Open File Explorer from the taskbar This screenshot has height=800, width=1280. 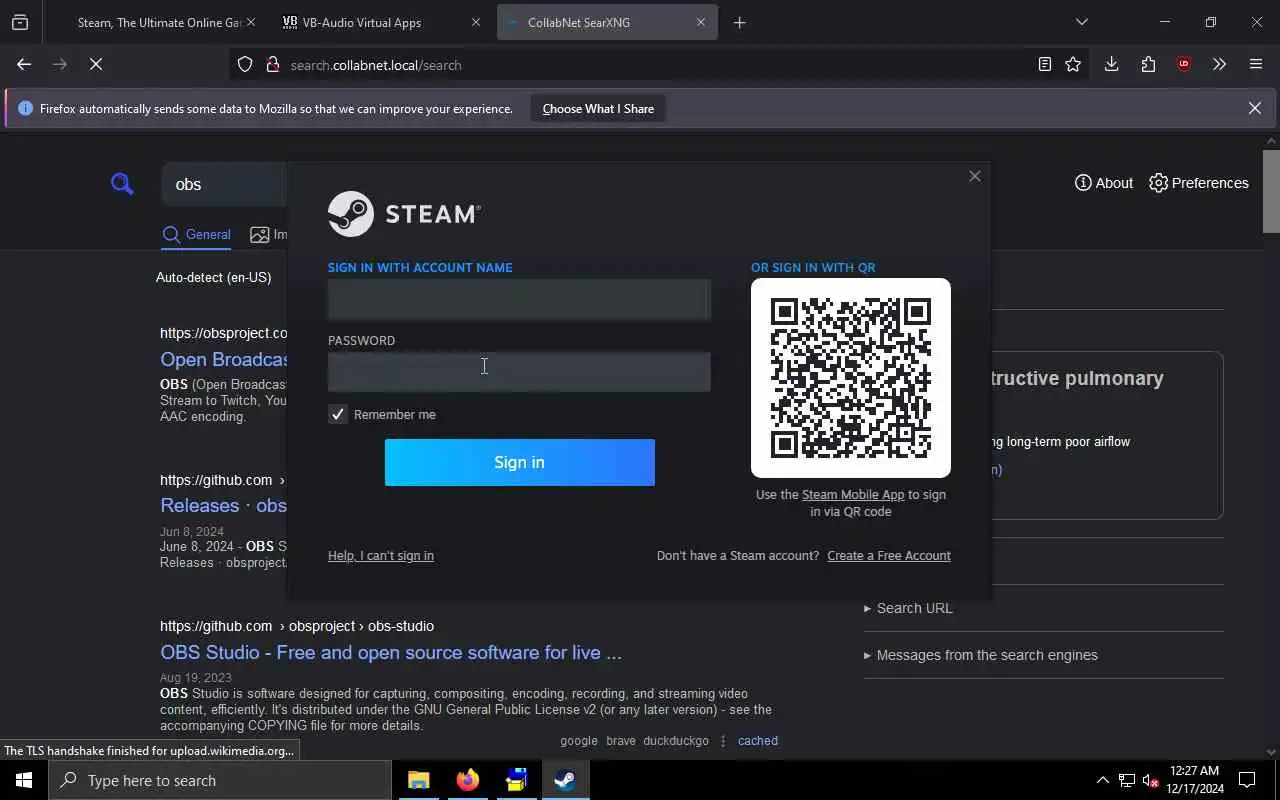(x=419, y=780)
